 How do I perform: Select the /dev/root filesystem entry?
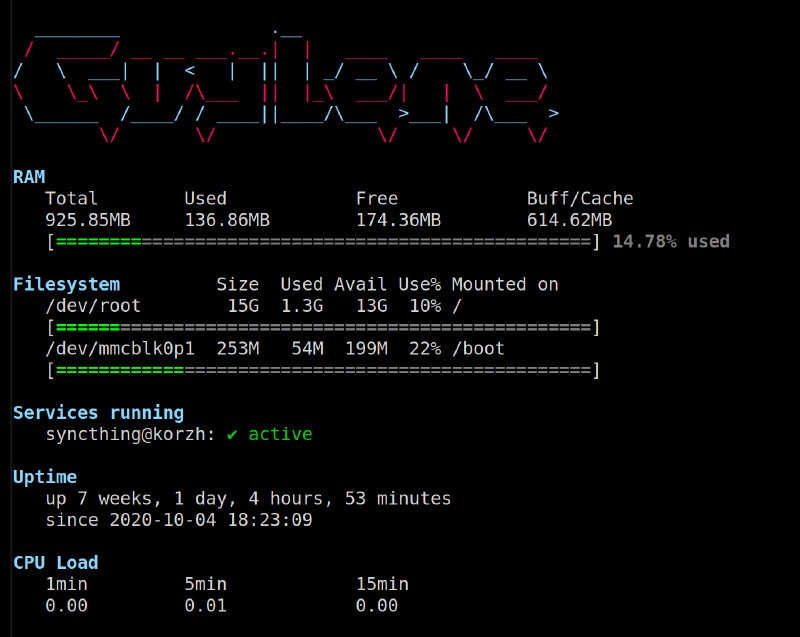[x=93, y=306]
